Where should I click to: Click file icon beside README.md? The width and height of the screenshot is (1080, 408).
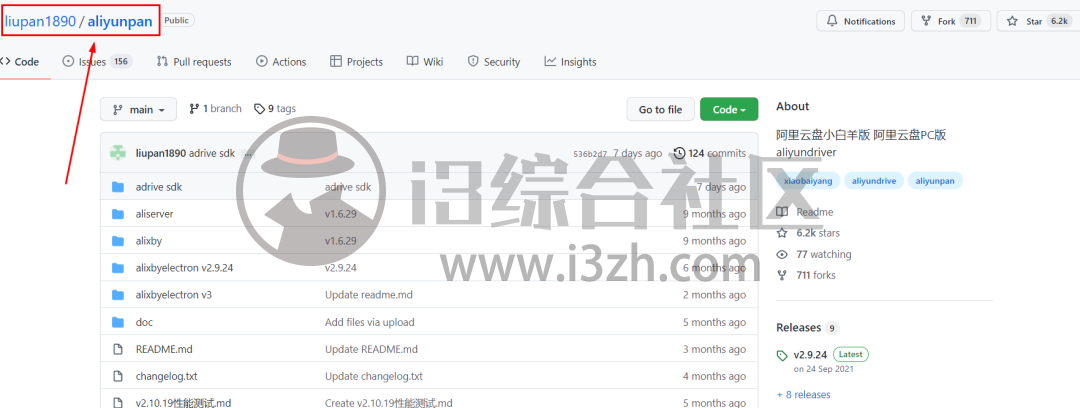118,349
